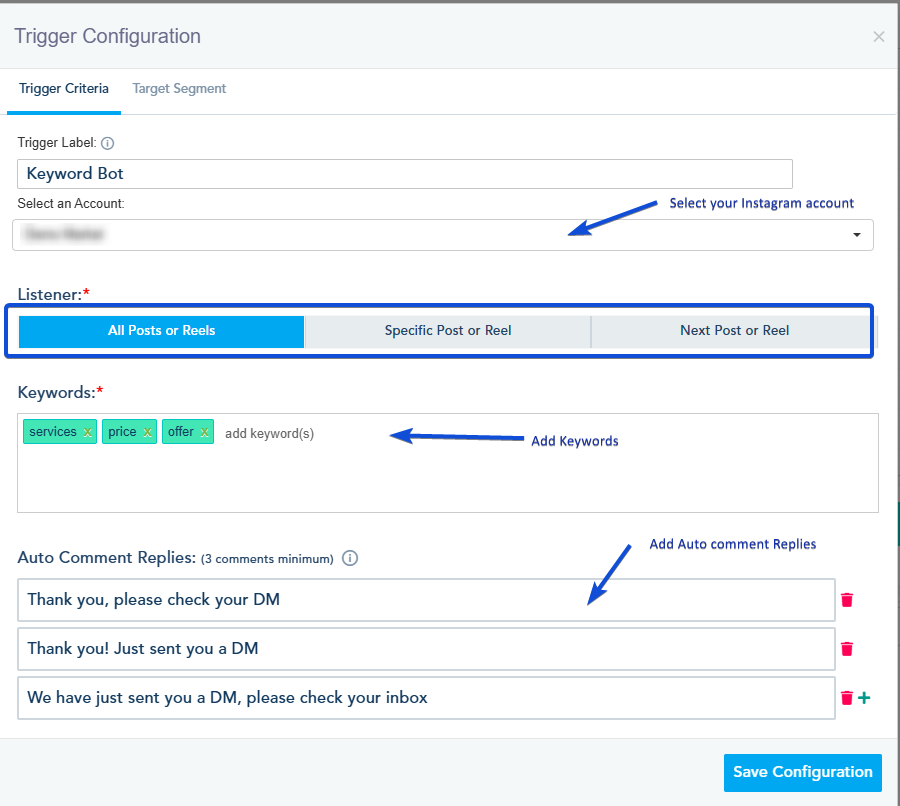Remove the 'offer' keyword tag
This screenshot has width=900, height=806.
coord(204,432)
